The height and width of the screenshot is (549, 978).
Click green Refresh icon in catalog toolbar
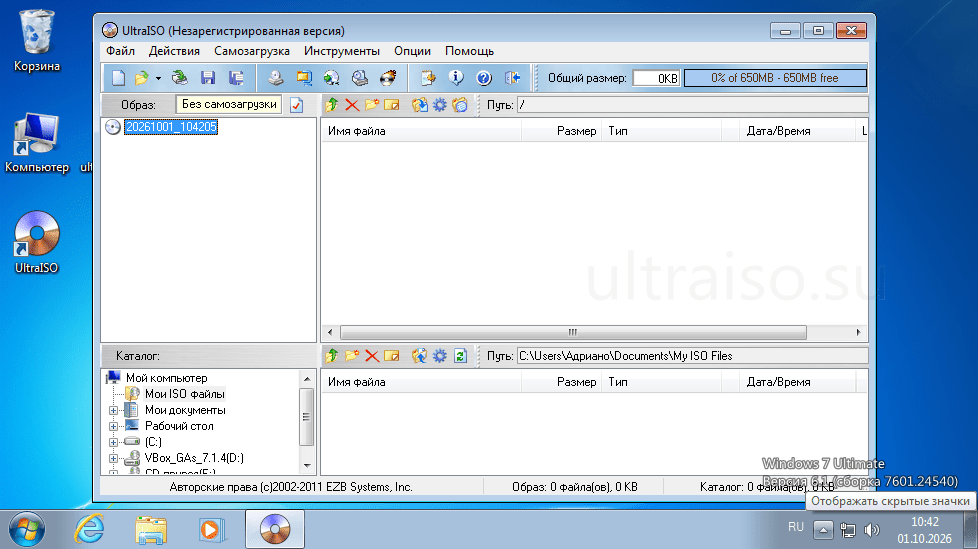[x=460, y=356]
